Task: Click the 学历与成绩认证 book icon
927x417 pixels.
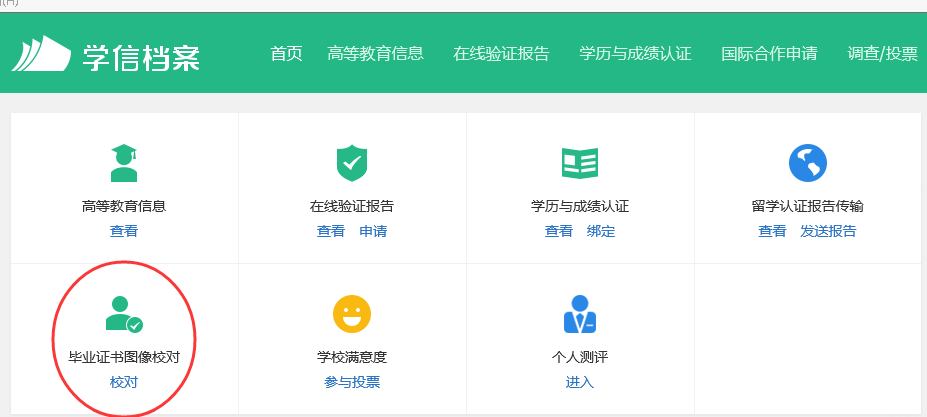Action: coord(580,163)
